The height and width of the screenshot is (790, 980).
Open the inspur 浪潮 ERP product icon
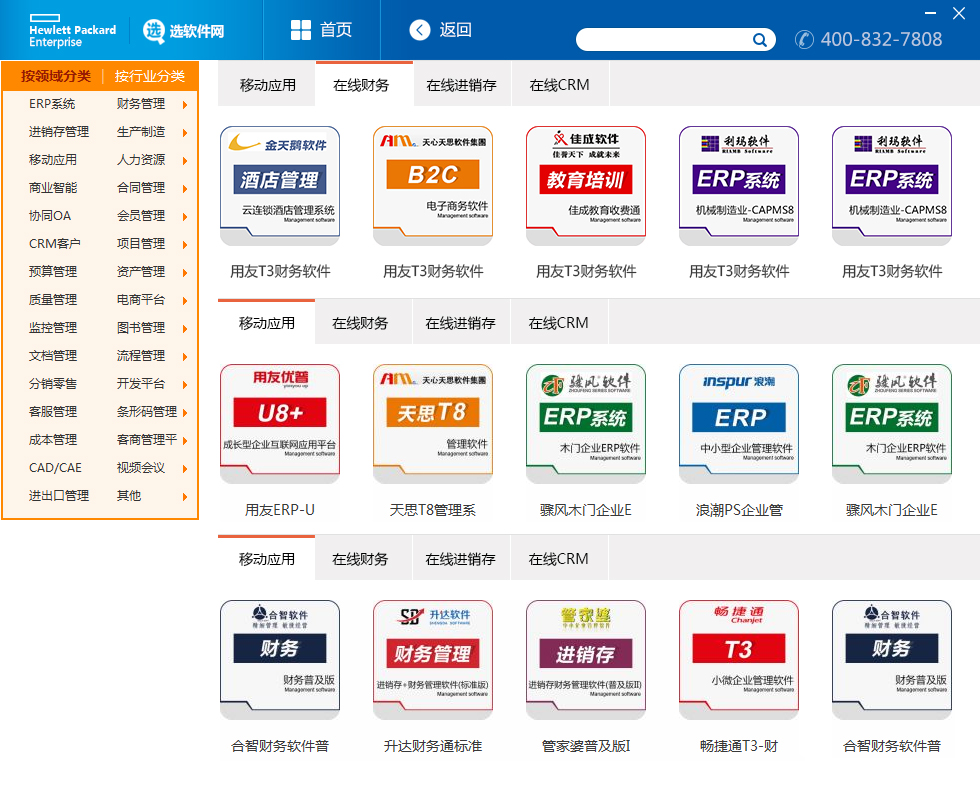739,424
